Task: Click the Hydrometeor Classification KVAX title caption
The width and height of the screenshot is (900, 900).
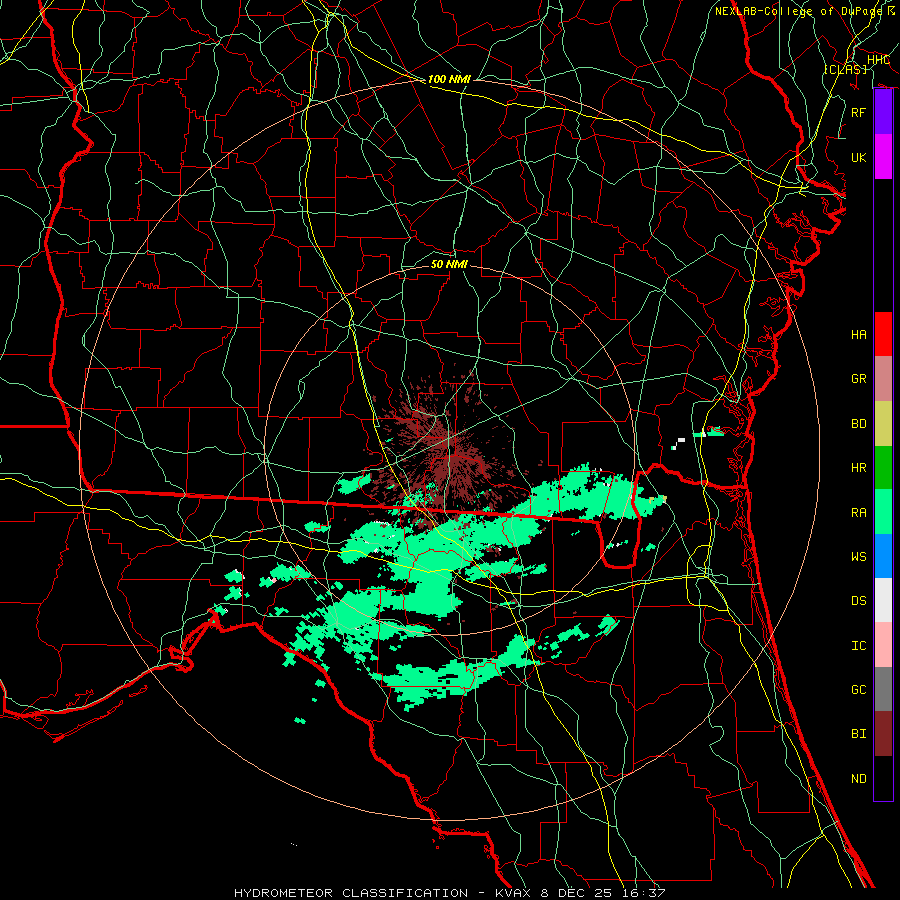Action: click(449, 893)
